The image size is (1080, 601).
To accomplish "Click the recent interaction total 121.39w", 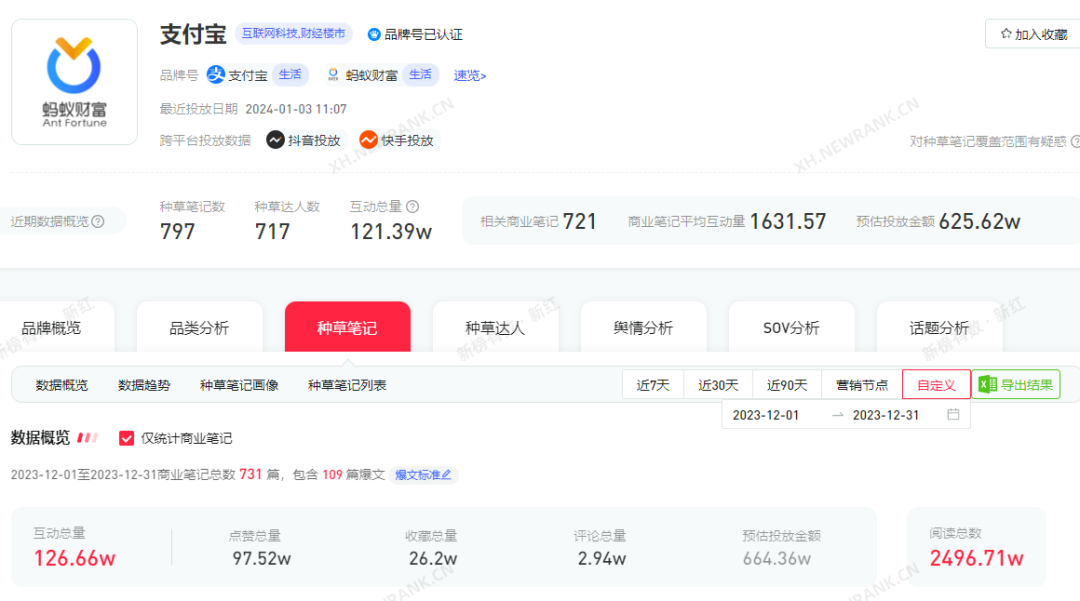I will (x=391, y=232).
